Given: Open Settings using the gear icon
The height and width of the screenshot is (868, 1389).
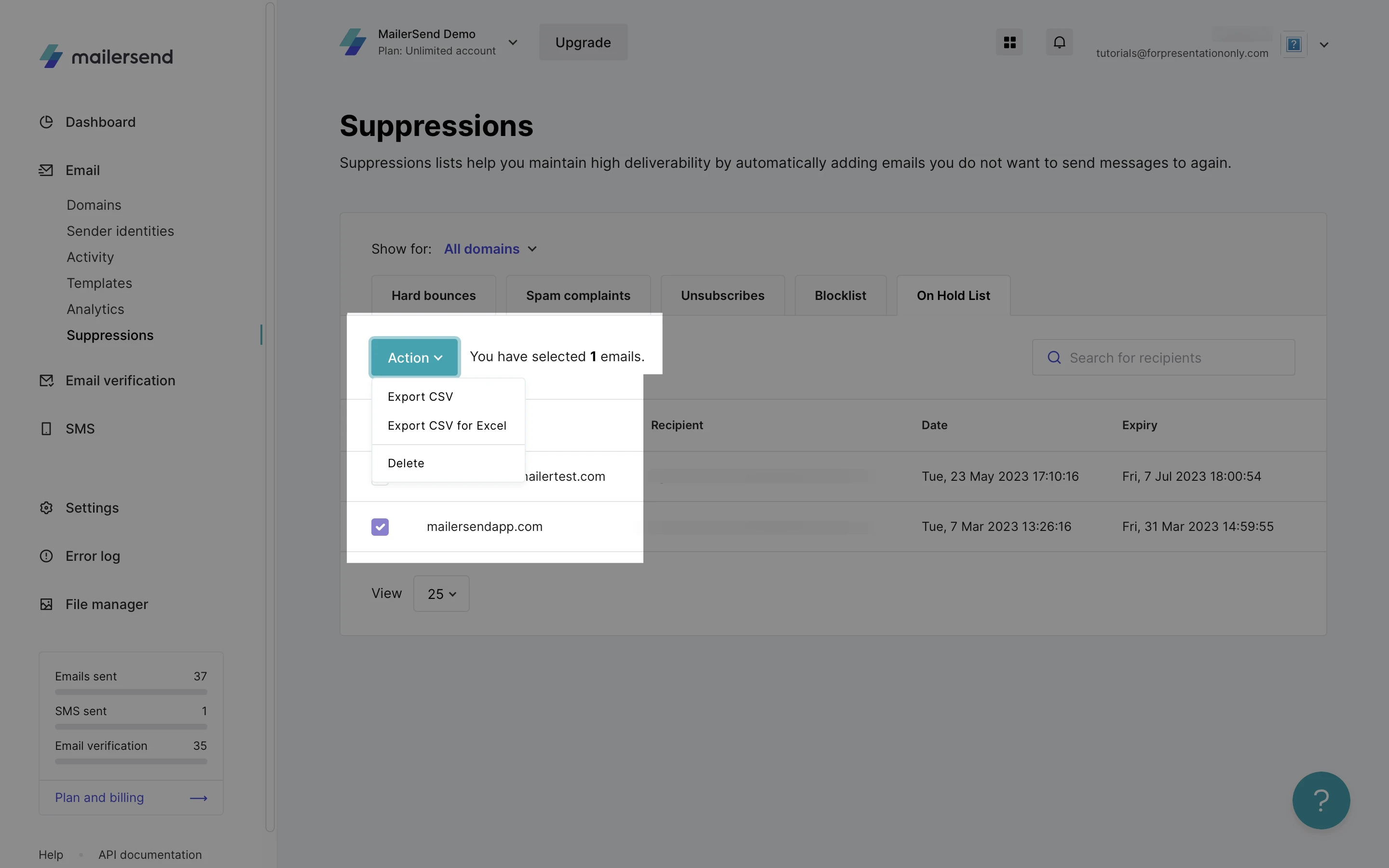Looking at the screenshot, I should (x=46, y=508).
